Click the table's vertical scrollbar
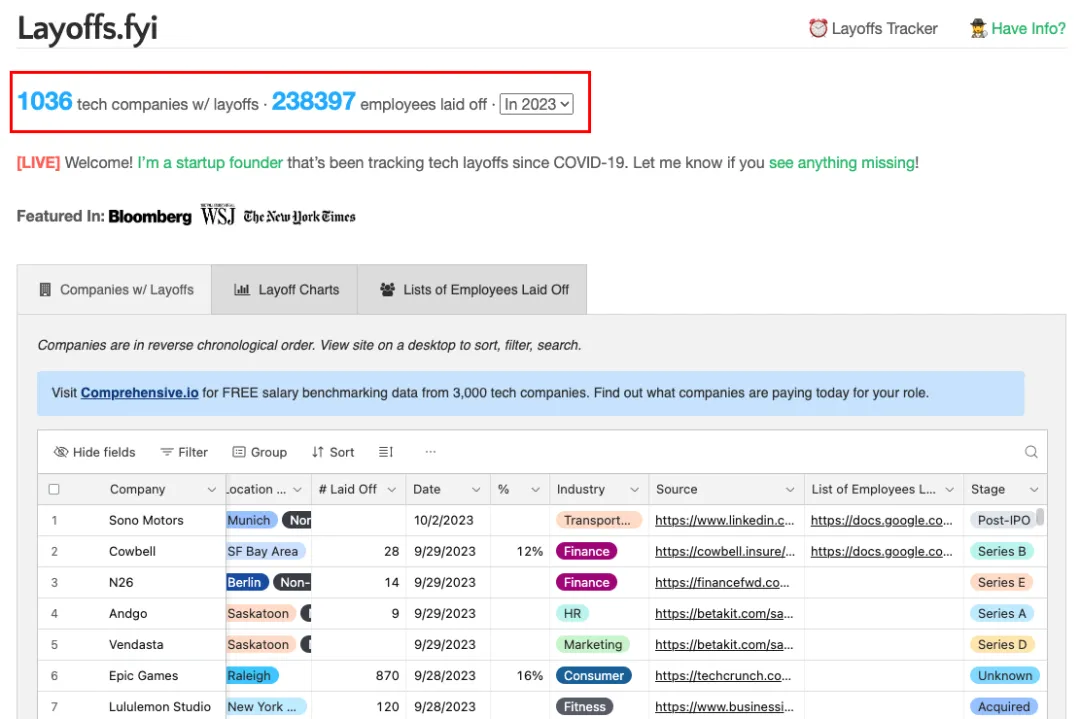The image size is (1080, 719). coord(1041,518)
